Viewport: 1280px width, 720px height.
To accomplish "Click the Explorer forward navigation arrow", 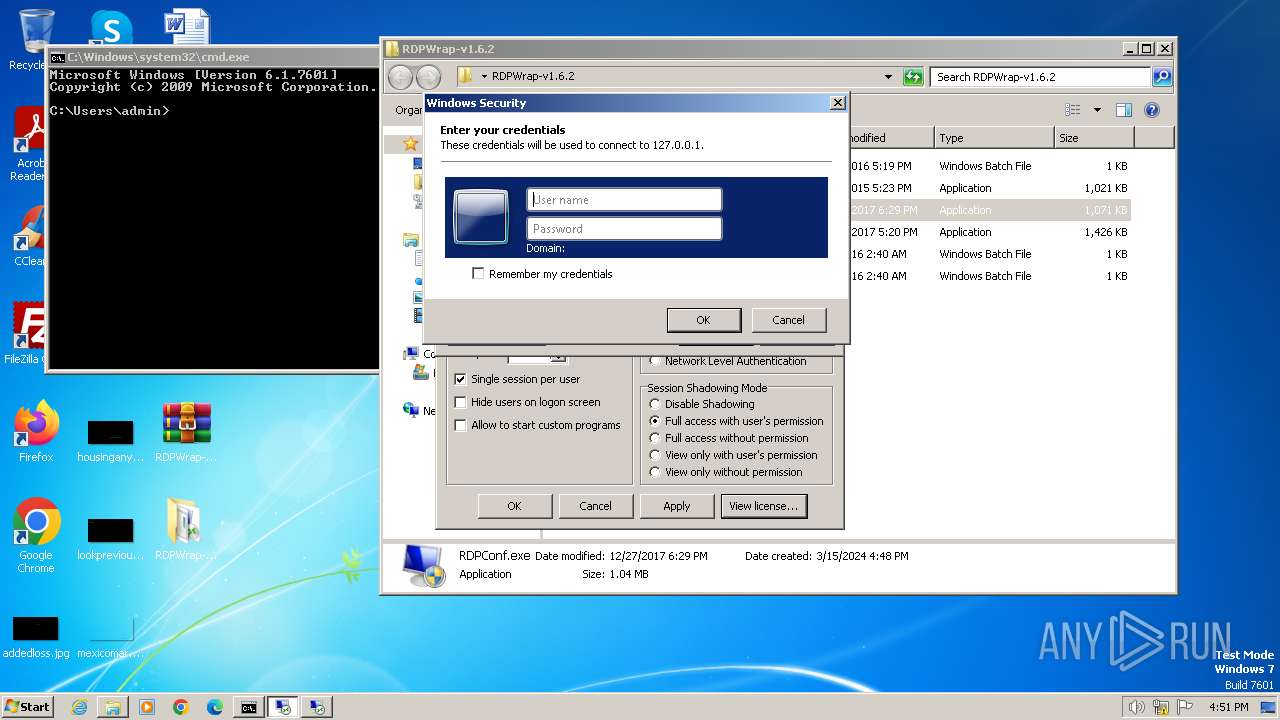I will [x=428, y=77].
